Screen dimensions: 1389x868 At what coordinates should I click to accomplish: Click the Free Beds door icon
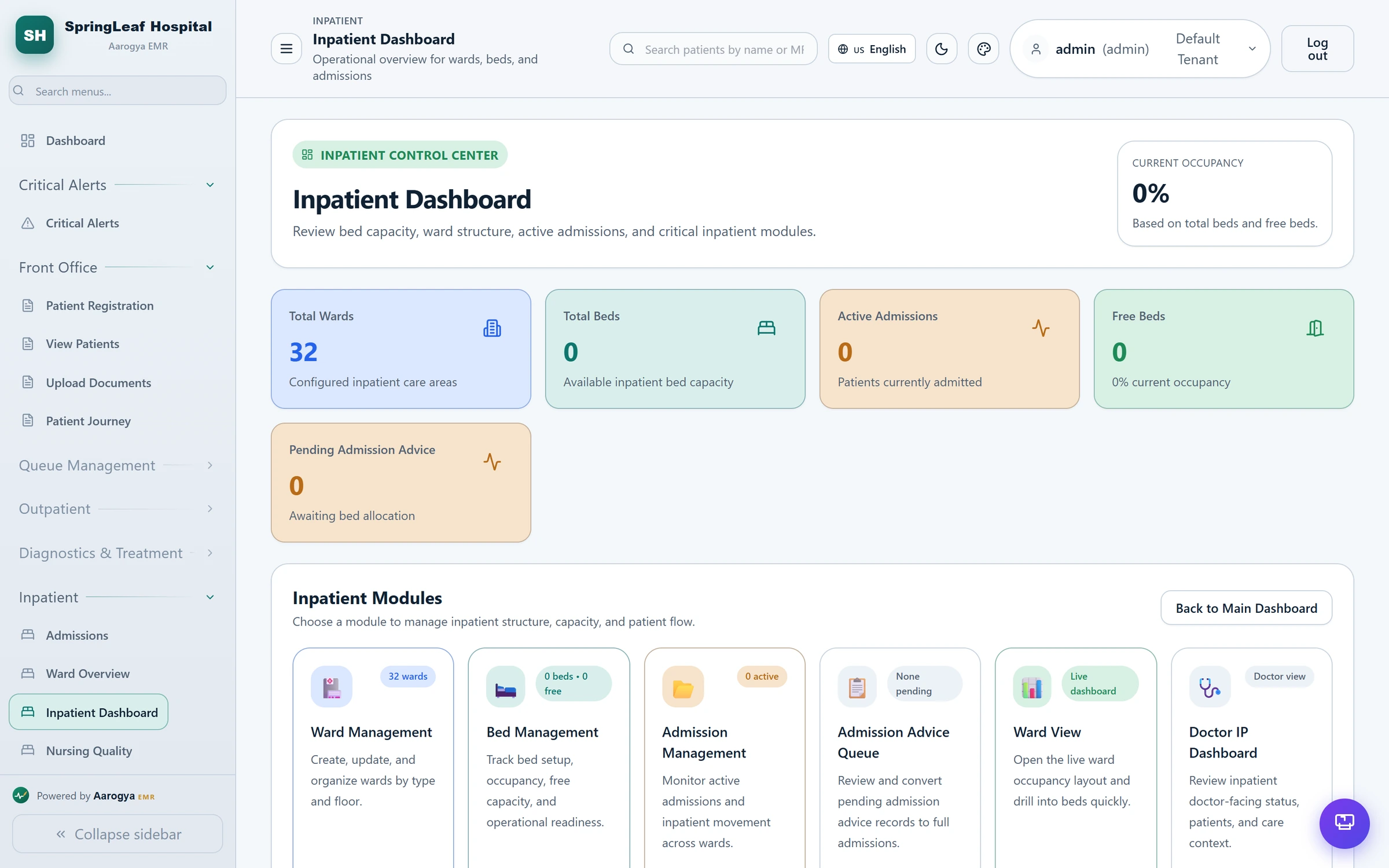[x=1315, y=328]
